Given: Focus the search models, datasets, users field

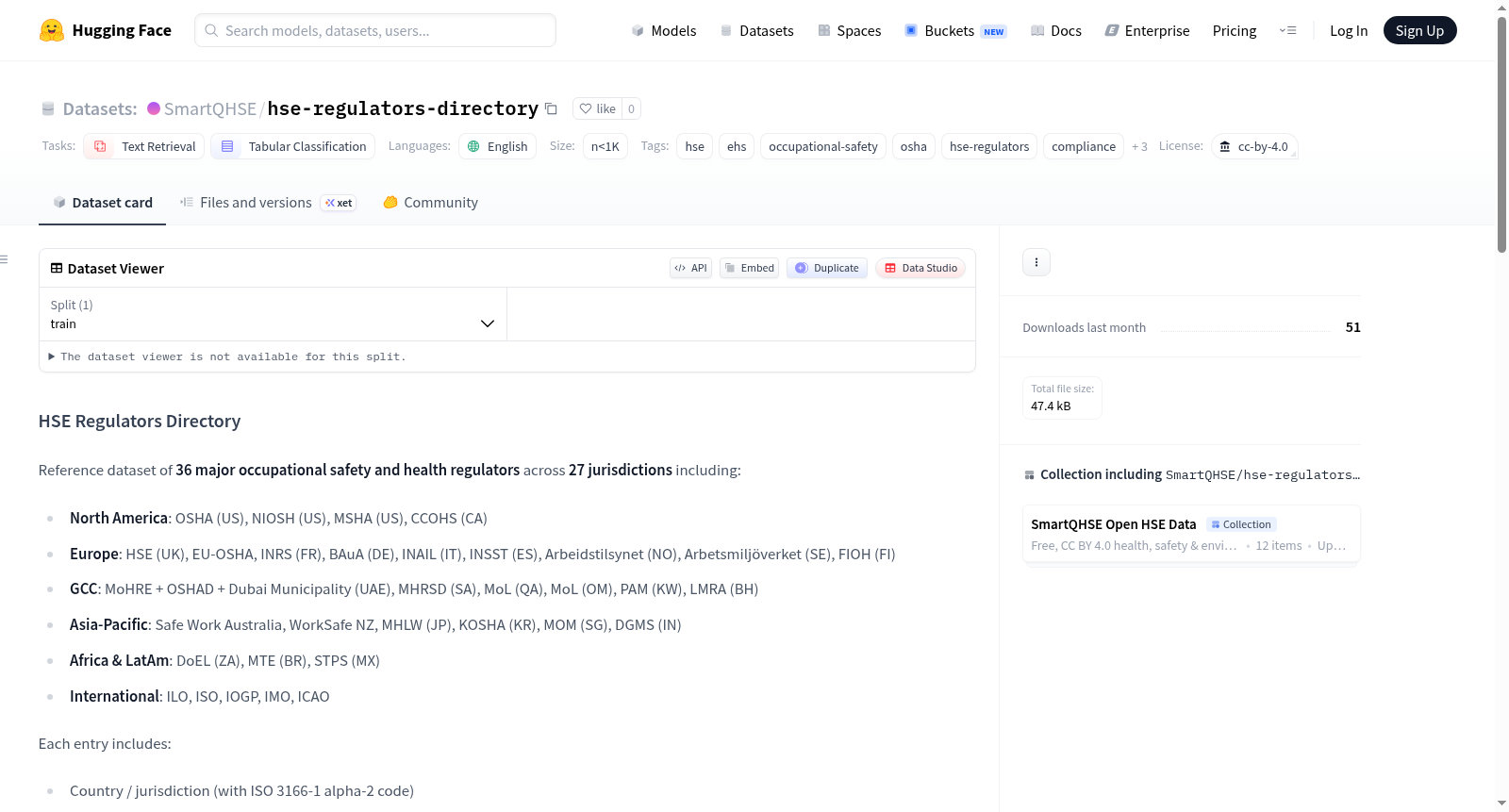Looking at the screenshot, I should tap(375, 30).
